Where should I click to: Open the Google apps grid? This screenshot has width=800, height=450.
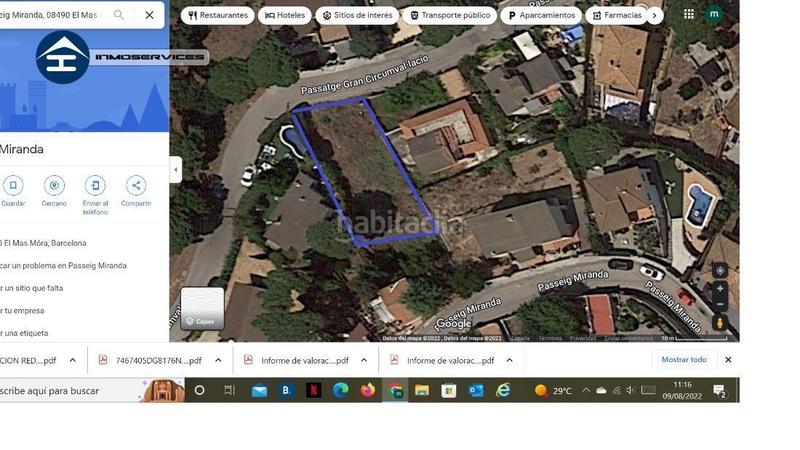[x=689, y=14]
